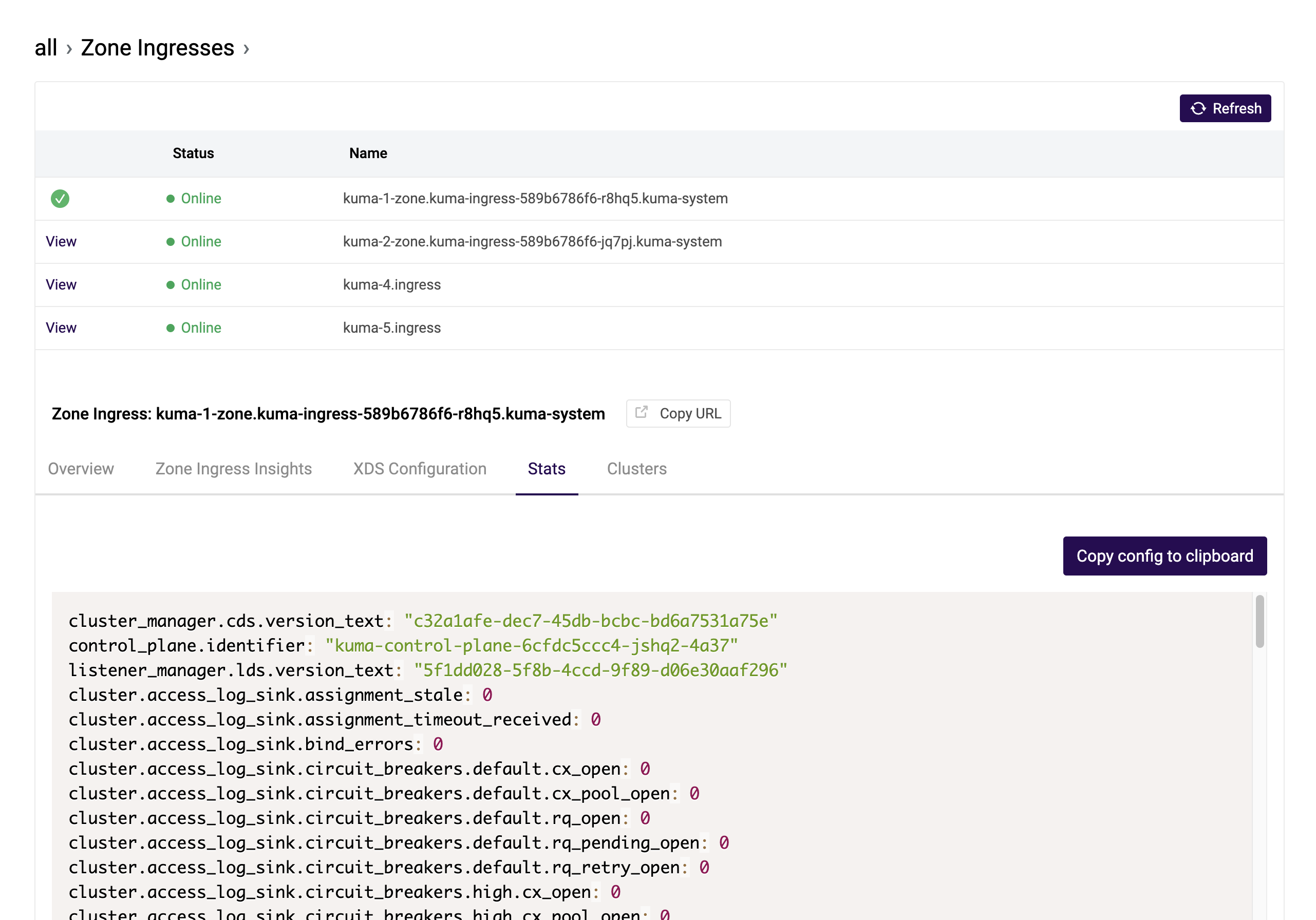Click the Online status dot for kuma-1-zone ingress

[x=170, y=198]
